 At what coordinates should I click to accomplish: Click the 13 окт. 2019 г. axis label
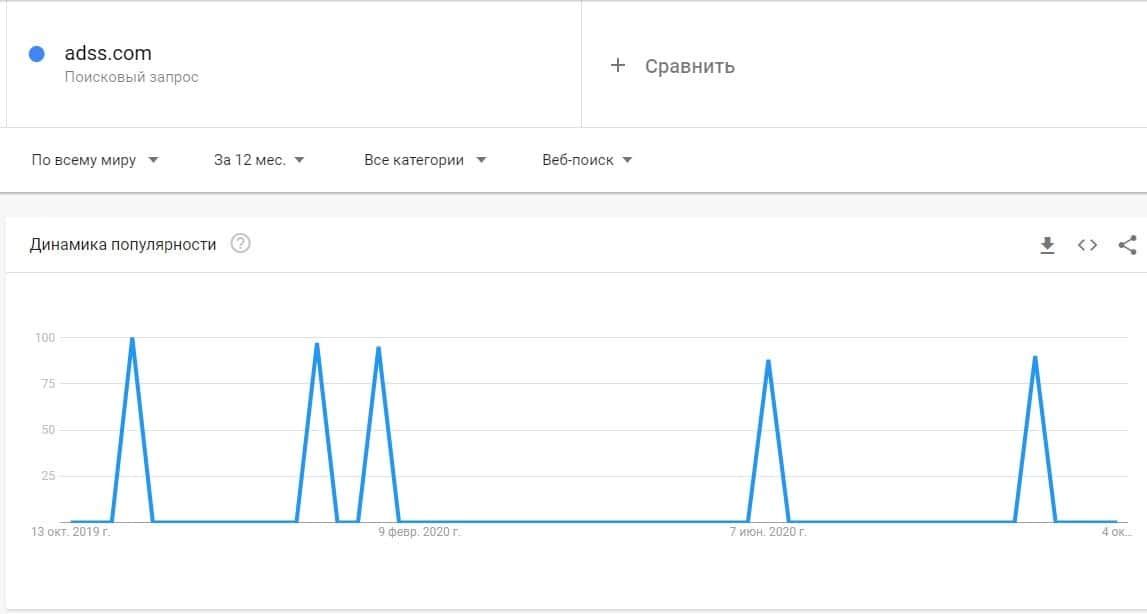71,532
